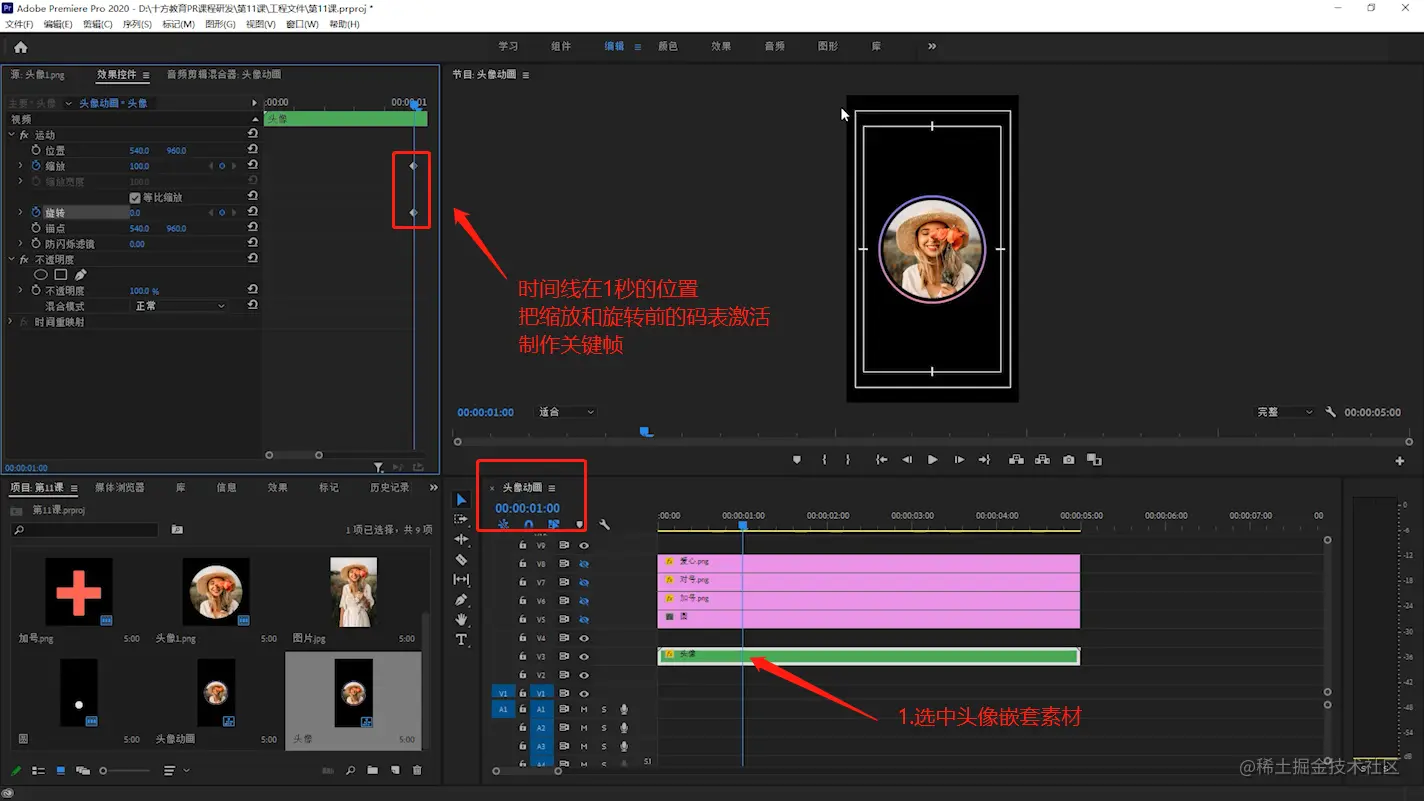Switch to the 颜色 workspace
Viewport: 1424px width, 801px height.
667,46
